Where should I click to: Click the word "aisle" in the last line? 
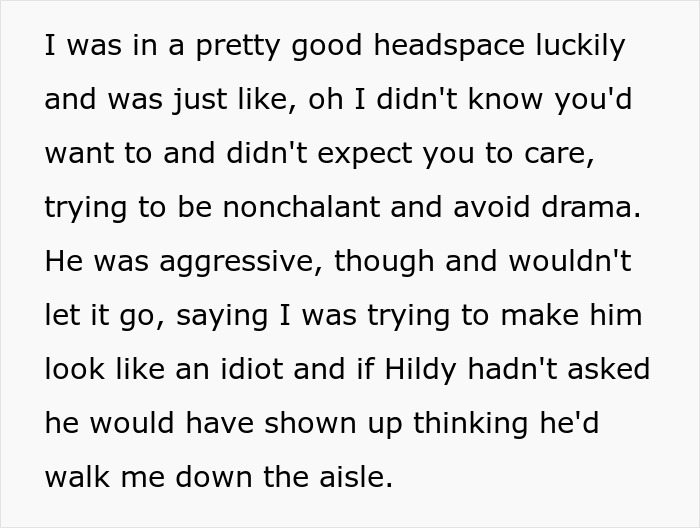click(356, 477)
